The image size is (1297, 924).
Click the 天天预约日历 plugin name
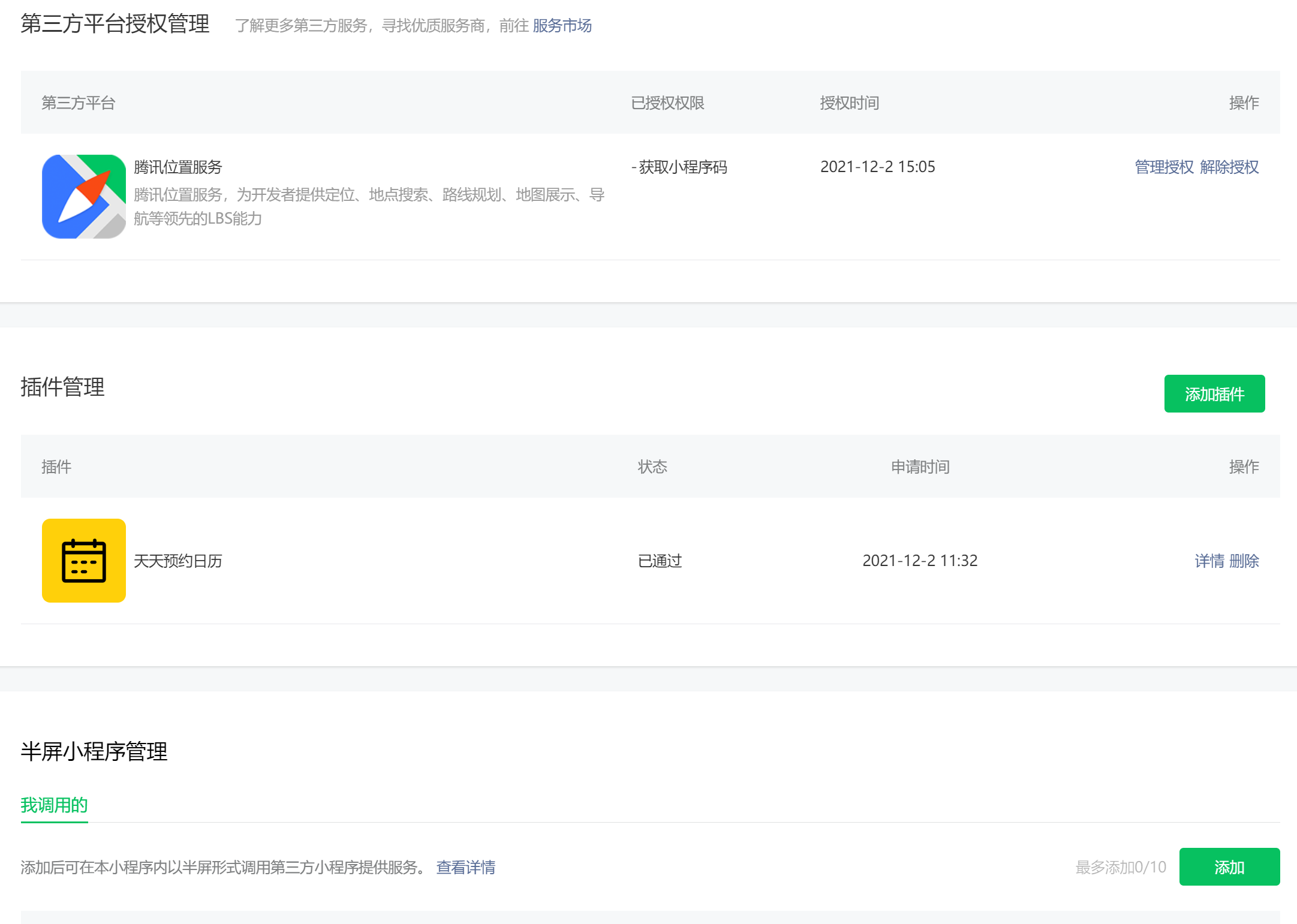pos(177,561)
